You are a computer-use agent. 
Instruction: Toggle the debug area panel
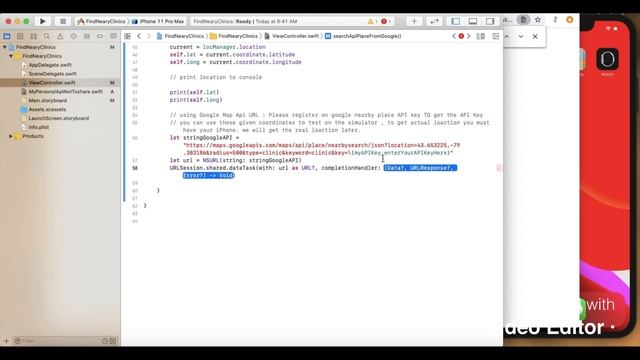pyautogui.click(x=473, y=21)
